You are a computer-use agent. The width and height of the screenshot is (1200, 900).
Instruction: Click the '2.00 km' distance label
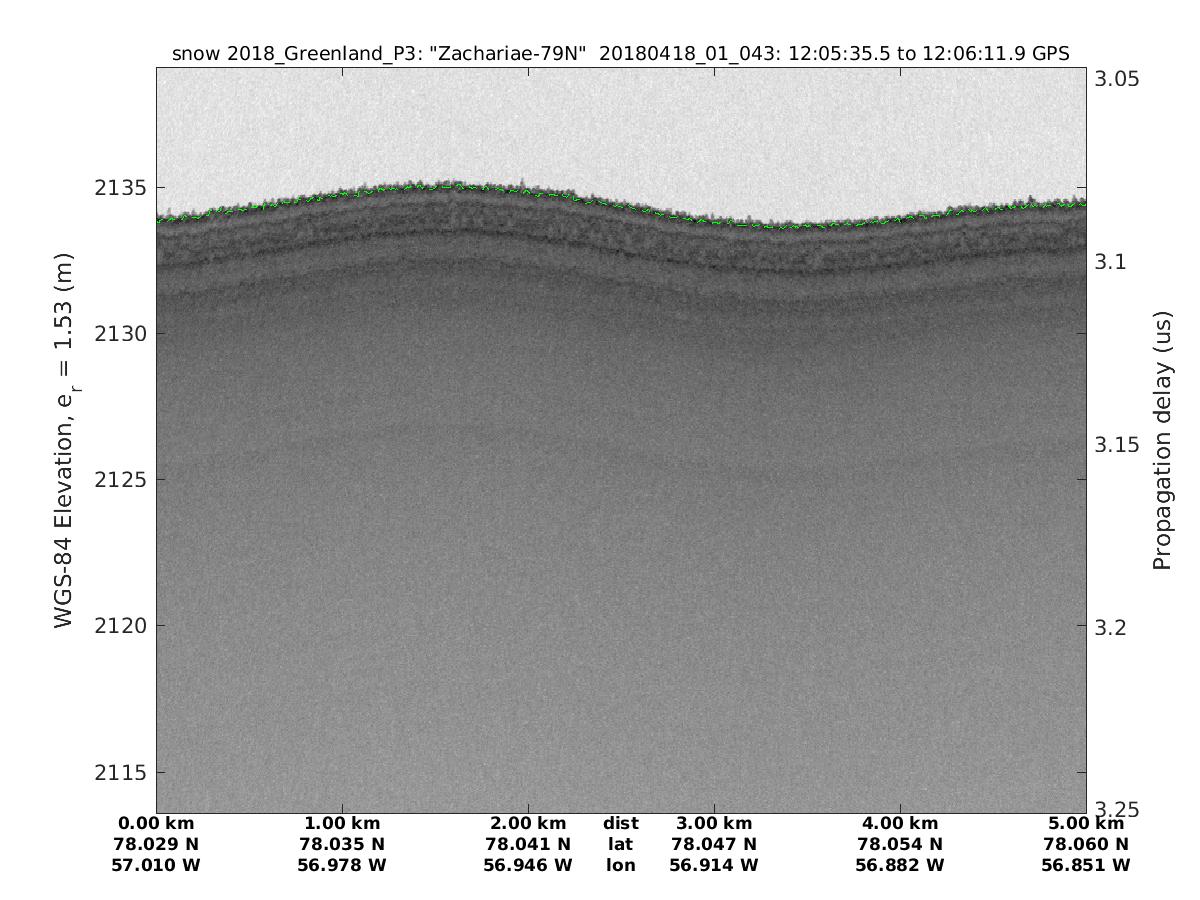point(528,824)
